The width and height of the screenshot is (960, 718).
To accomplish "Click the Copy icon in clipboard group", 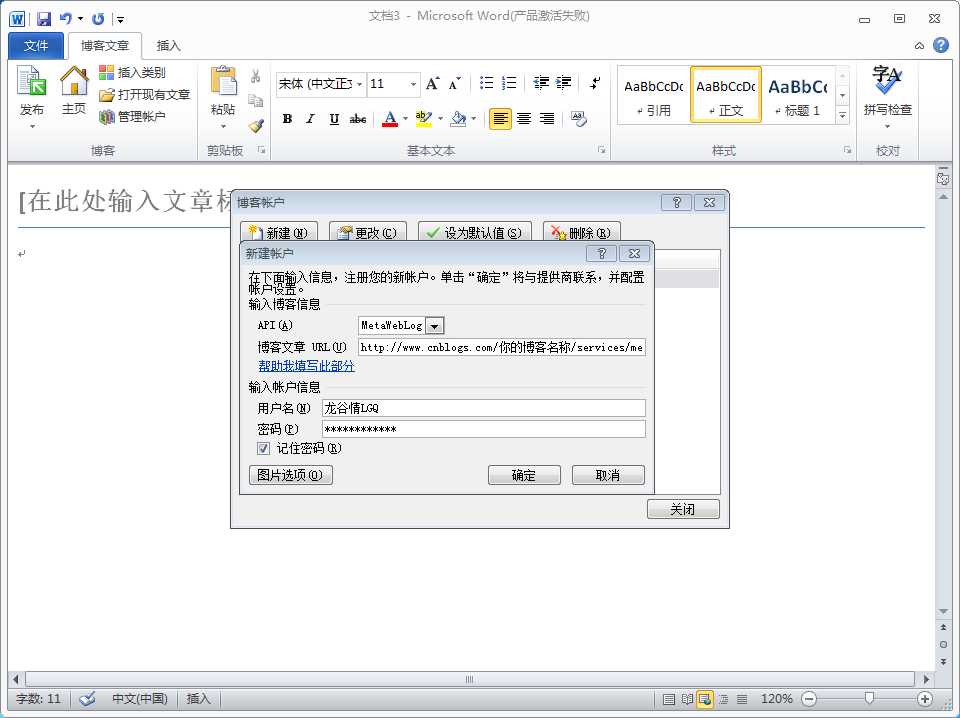I will (256, 100).
